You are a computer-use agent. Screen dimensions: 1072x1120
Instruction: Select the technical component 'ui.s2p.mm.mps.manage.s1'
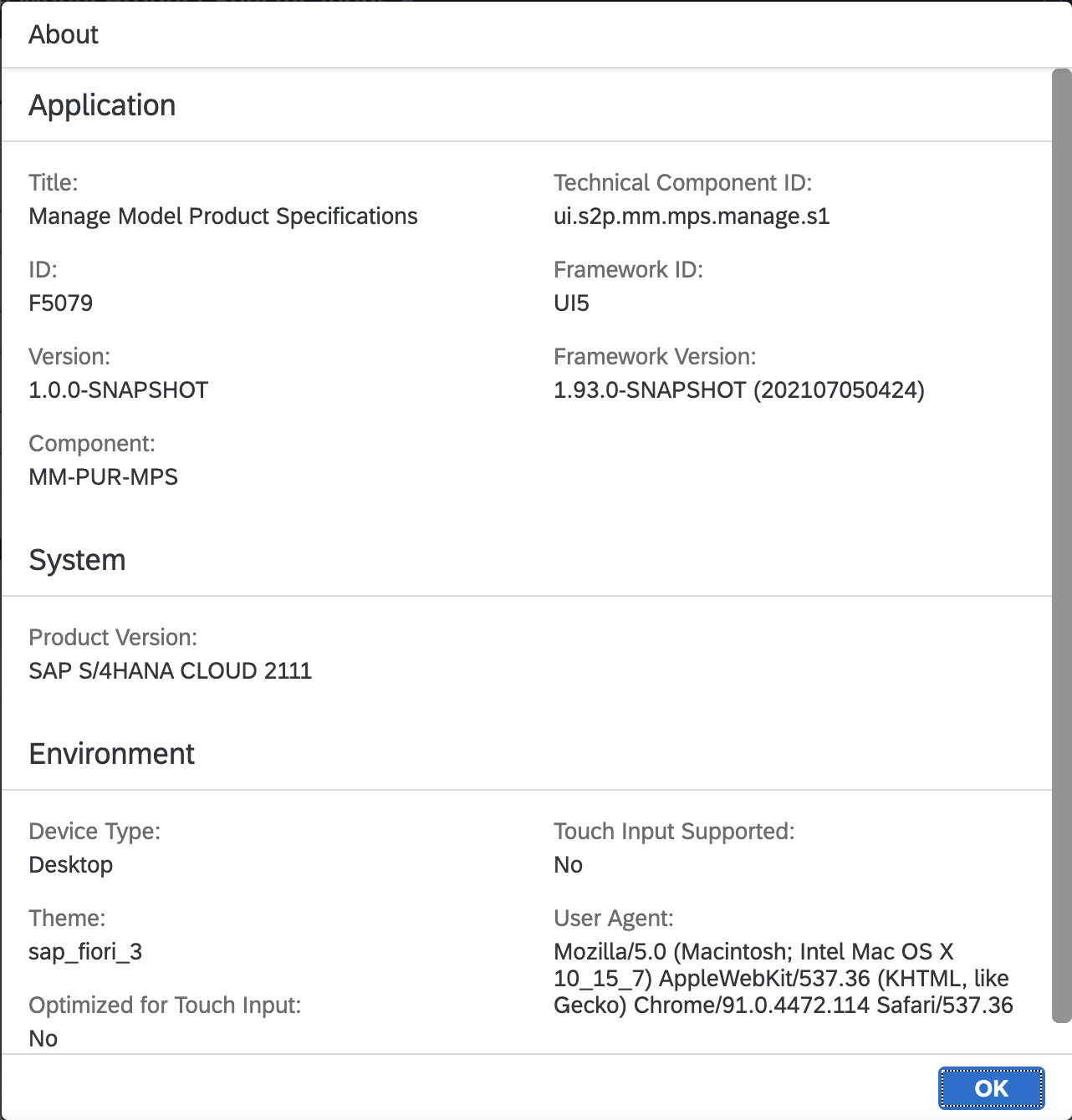[692, 216]
